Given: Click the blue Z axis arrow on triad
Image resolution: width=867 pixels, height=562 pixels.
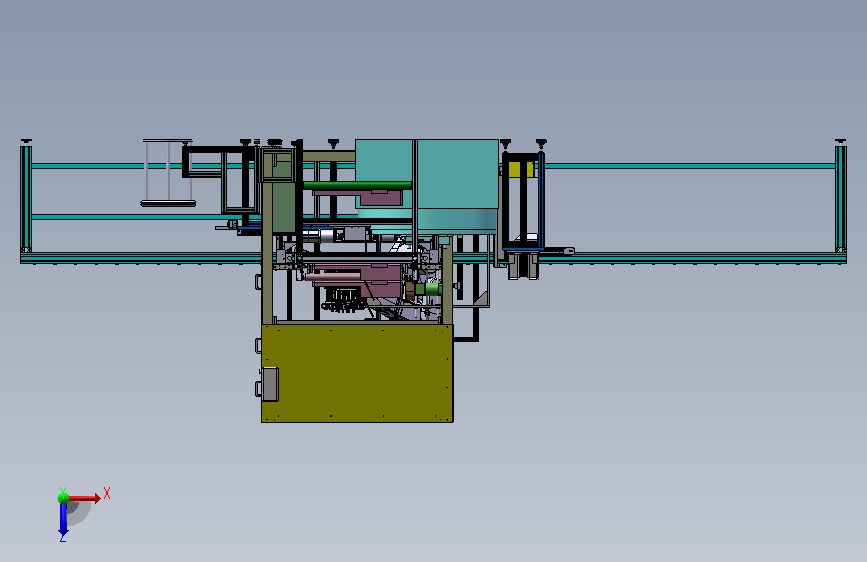Looking at the screenshot, I should pos(63,520).
